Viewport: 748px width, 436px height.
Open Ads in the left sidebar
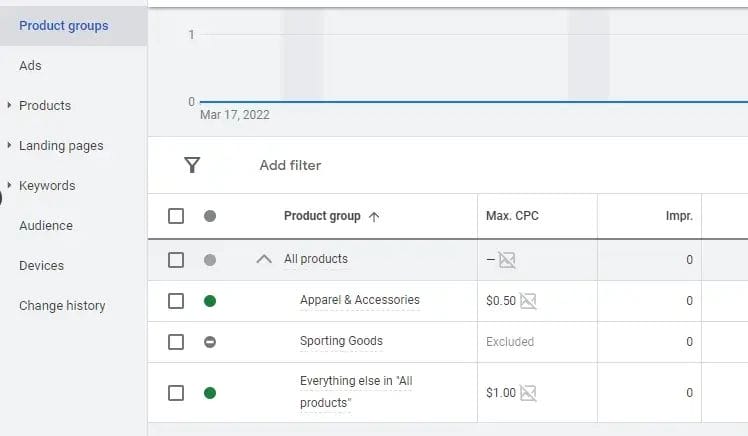coord(30,65)
